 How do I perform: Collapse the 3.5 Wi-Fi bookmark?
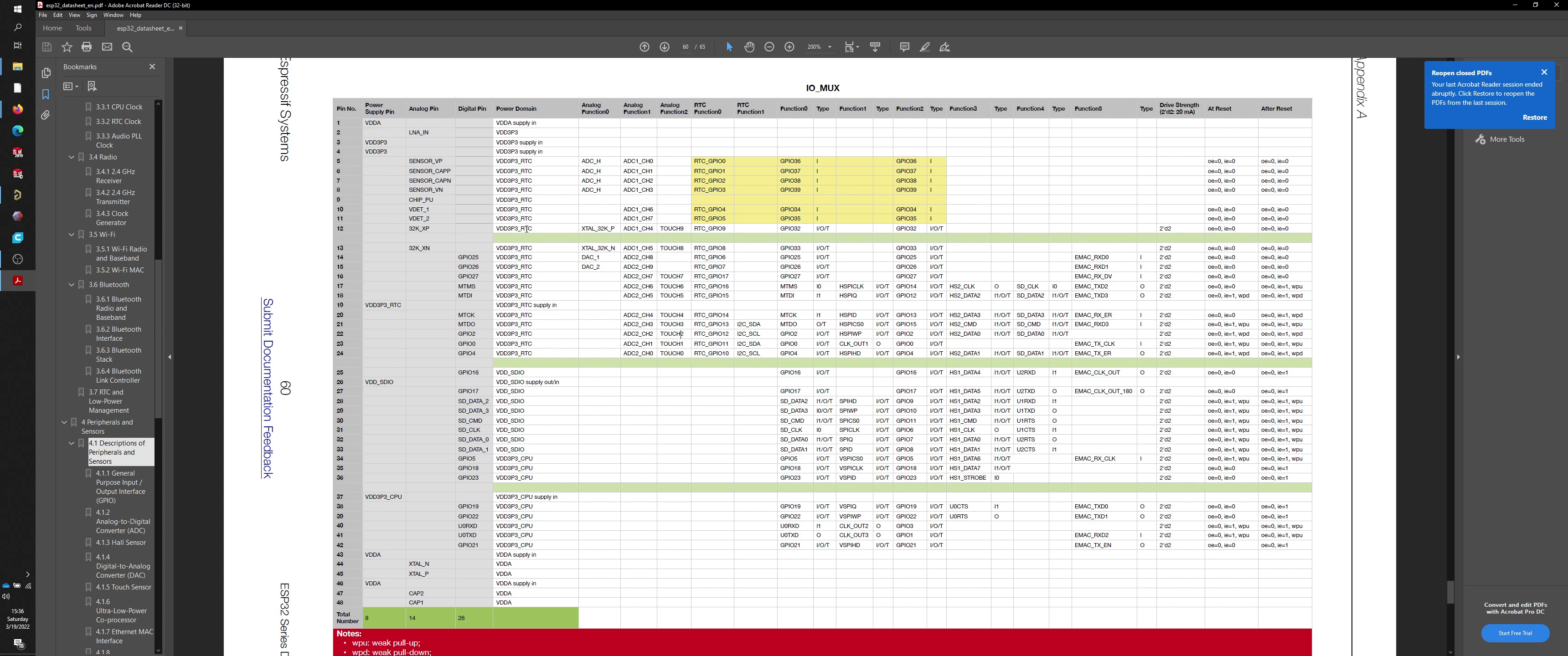71,234
